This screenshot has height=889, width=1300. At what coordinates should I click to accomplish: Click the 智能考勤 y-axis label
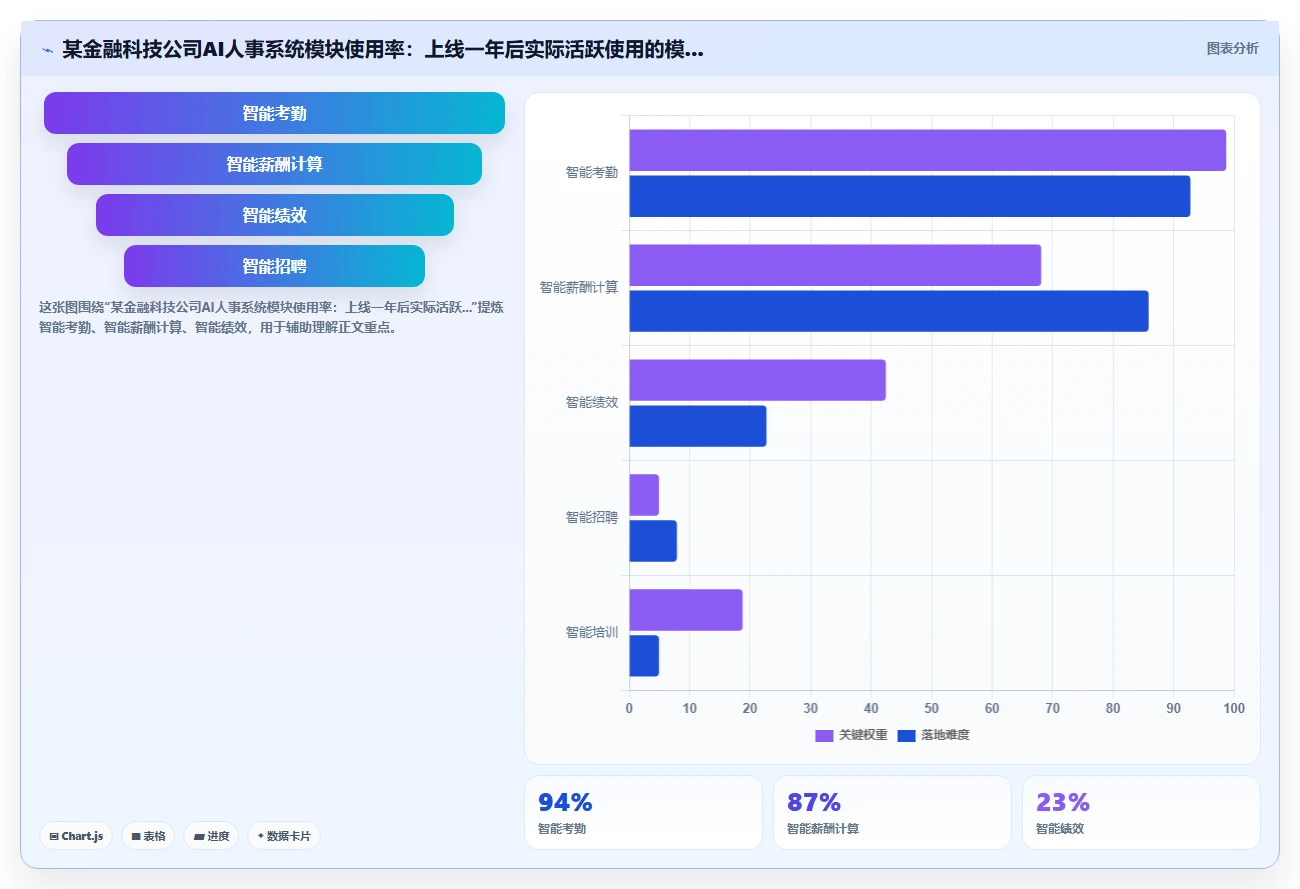tap(591, 172)
